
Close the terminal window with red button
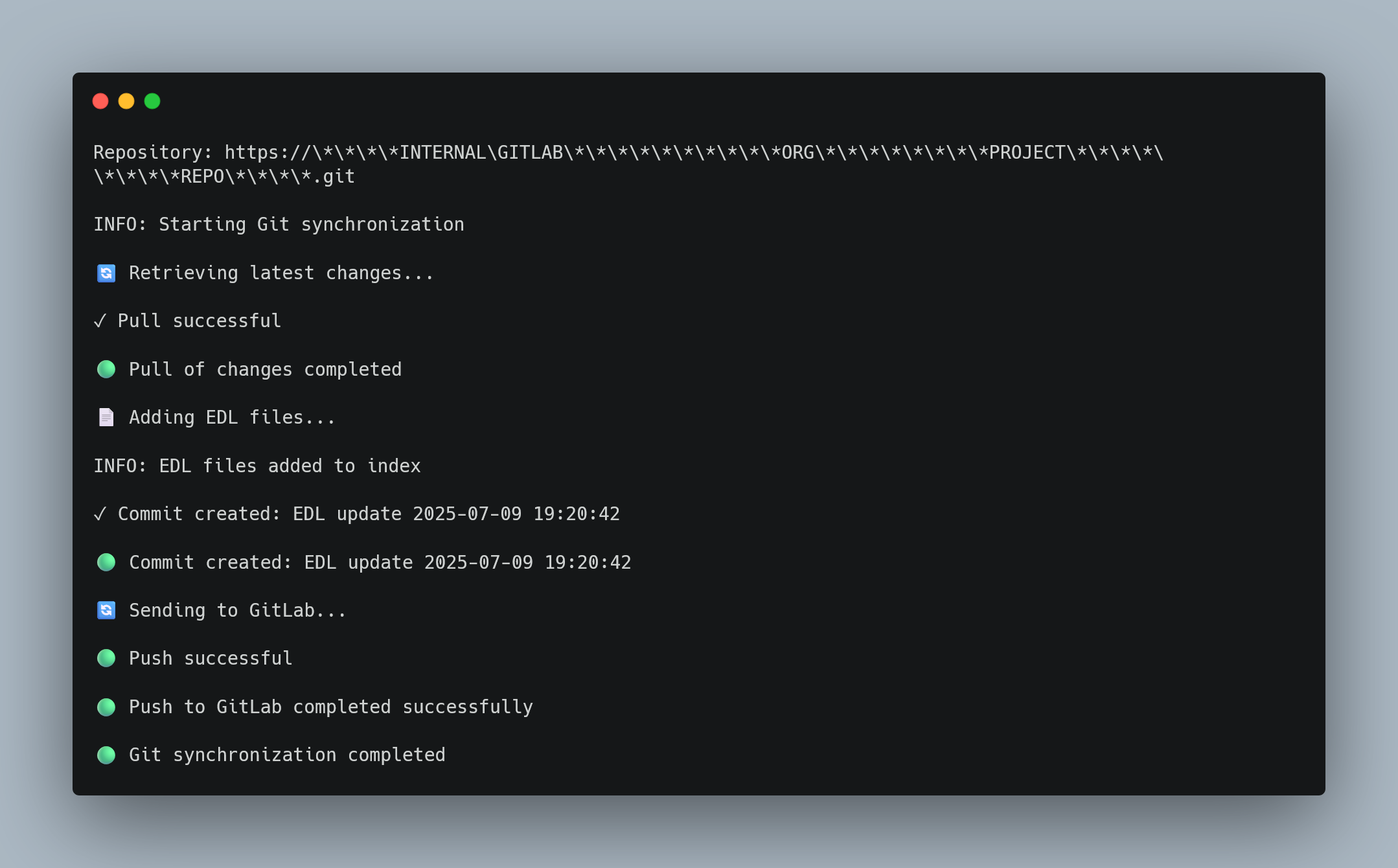coord(100,101)
